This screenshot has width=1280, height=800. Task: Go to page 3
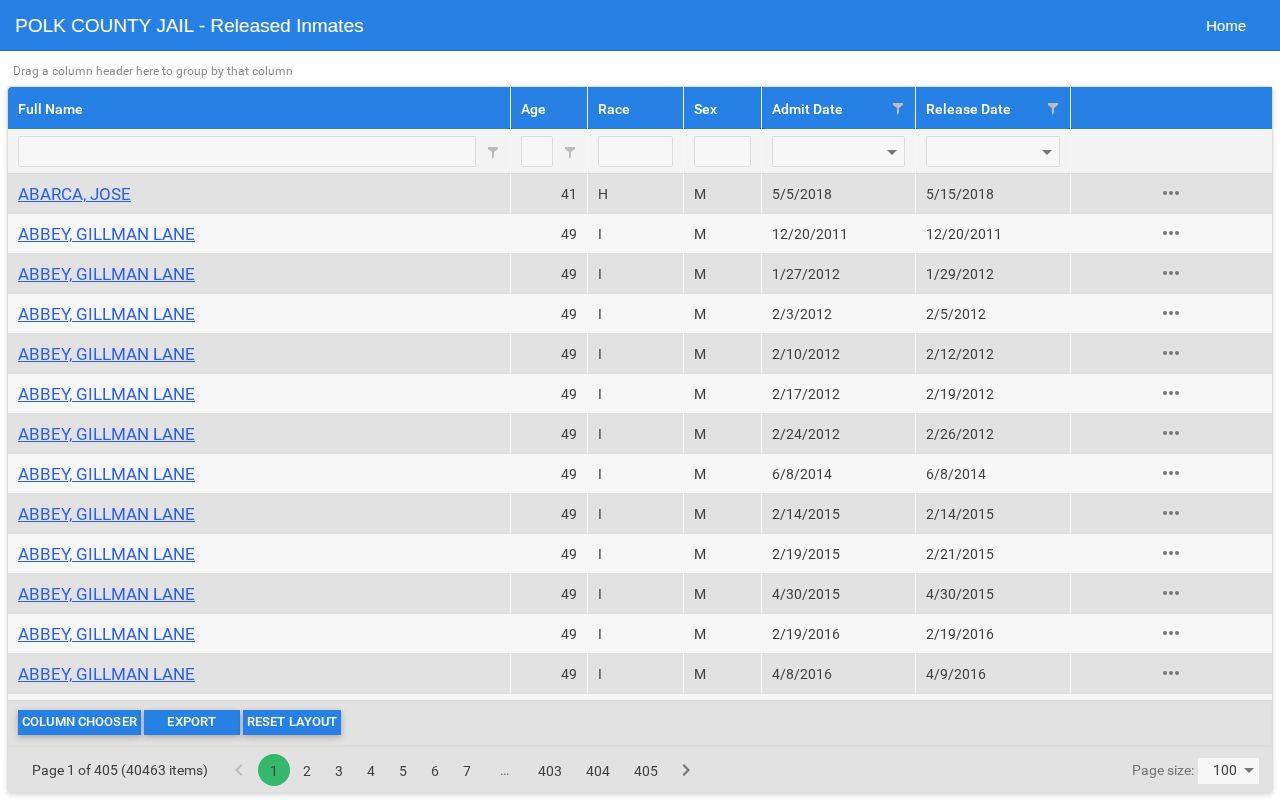339,770
